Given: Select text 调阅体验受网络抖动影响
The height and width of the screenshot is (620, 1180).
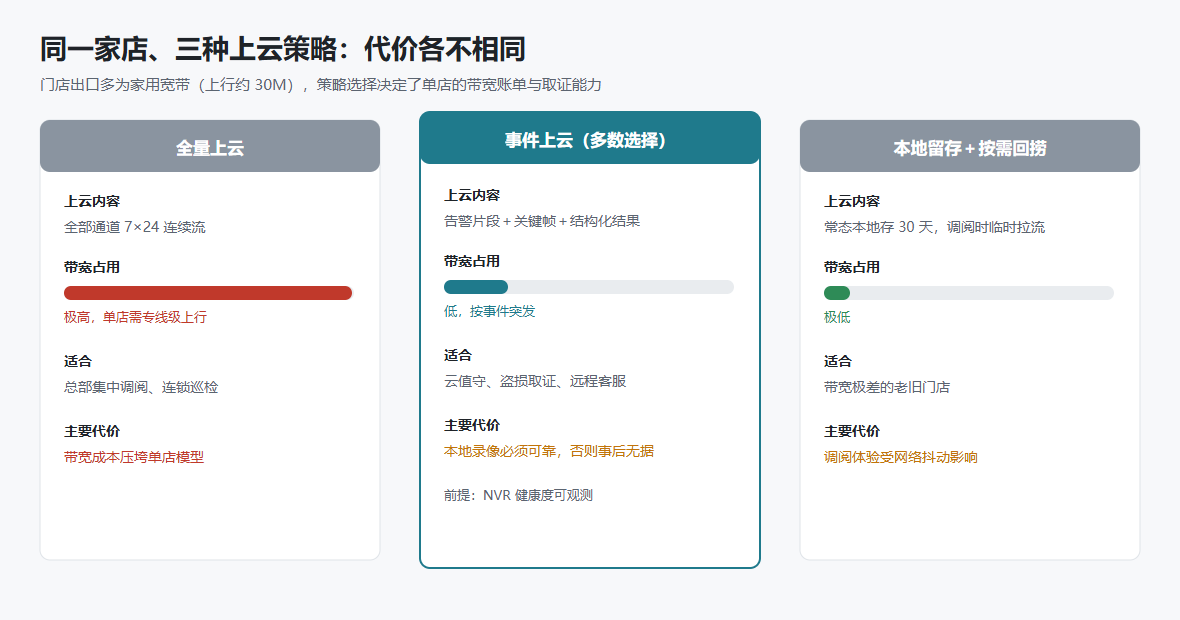Looking at the screenshot, I should pyautogui.click(x=901, y=457).
